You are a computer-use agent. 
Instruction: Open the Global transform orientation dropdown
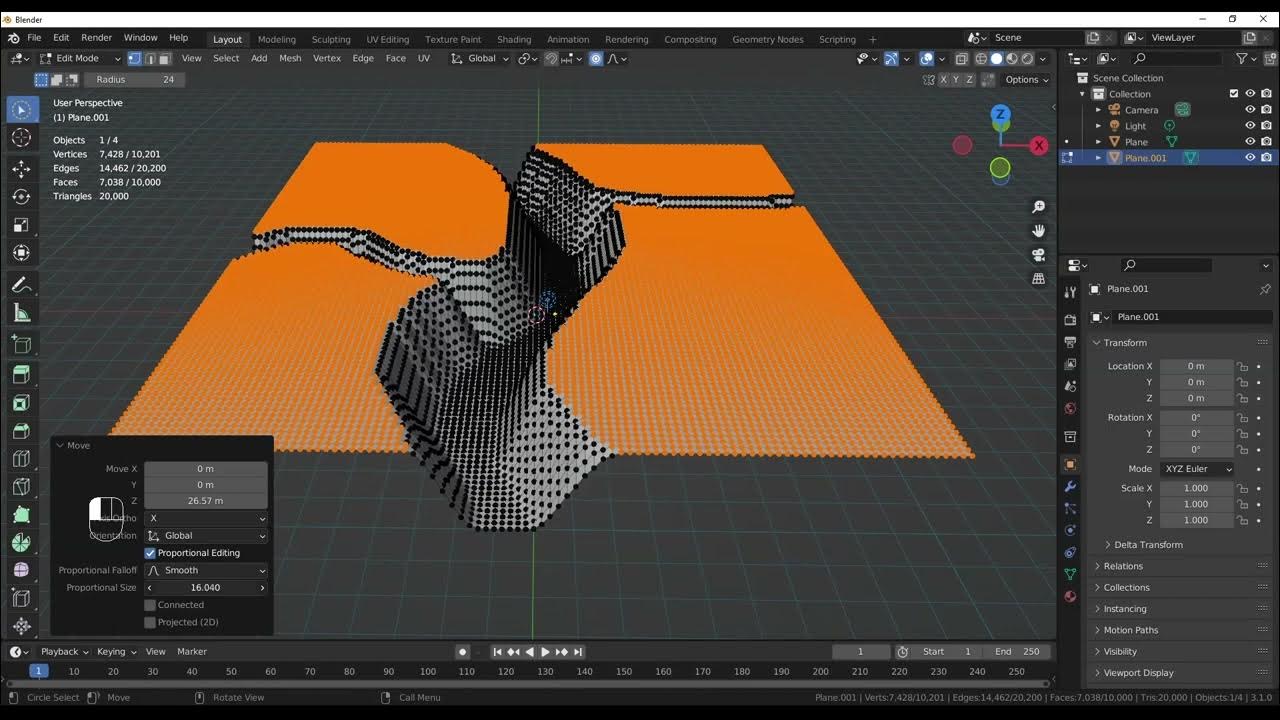[x=482, y=58]
